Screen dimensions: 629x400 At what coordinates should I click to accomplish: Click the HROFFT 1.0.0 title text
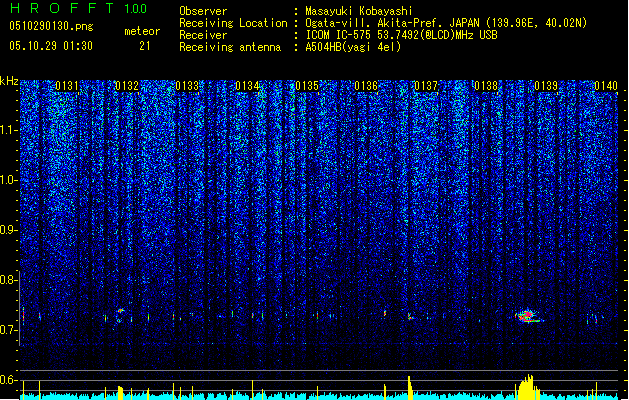[79, 8]
